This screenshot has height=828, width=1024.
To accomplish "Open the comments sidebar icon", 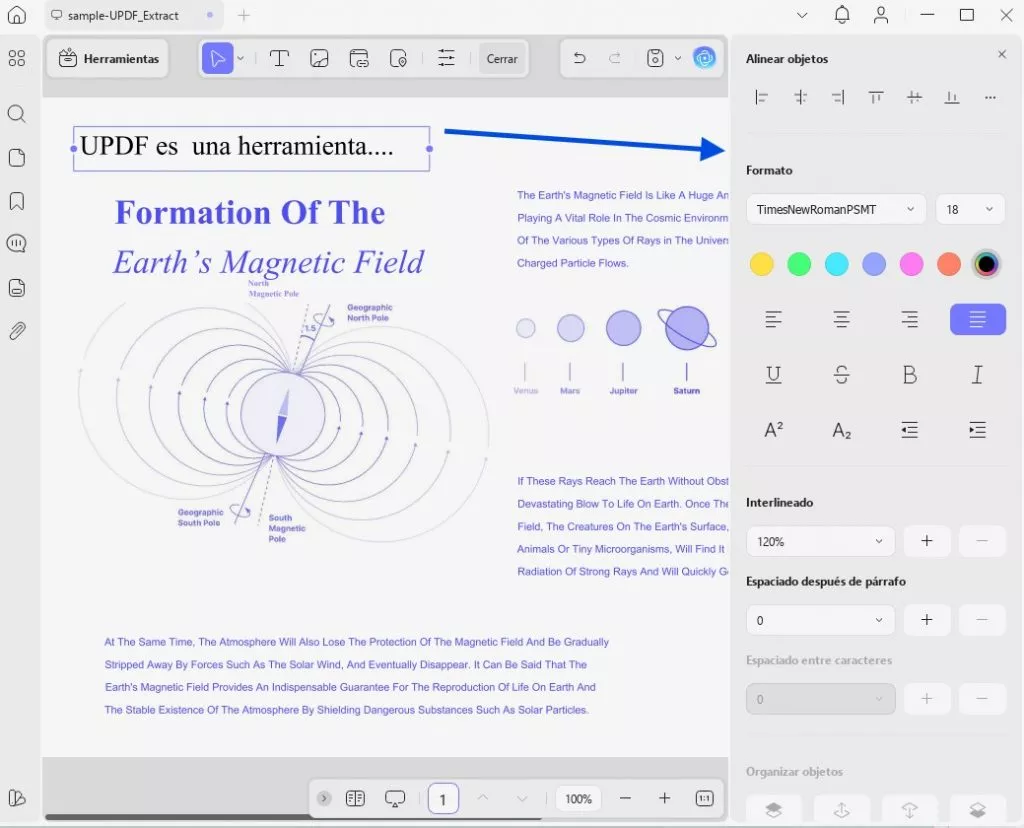I will click(16, 244).
